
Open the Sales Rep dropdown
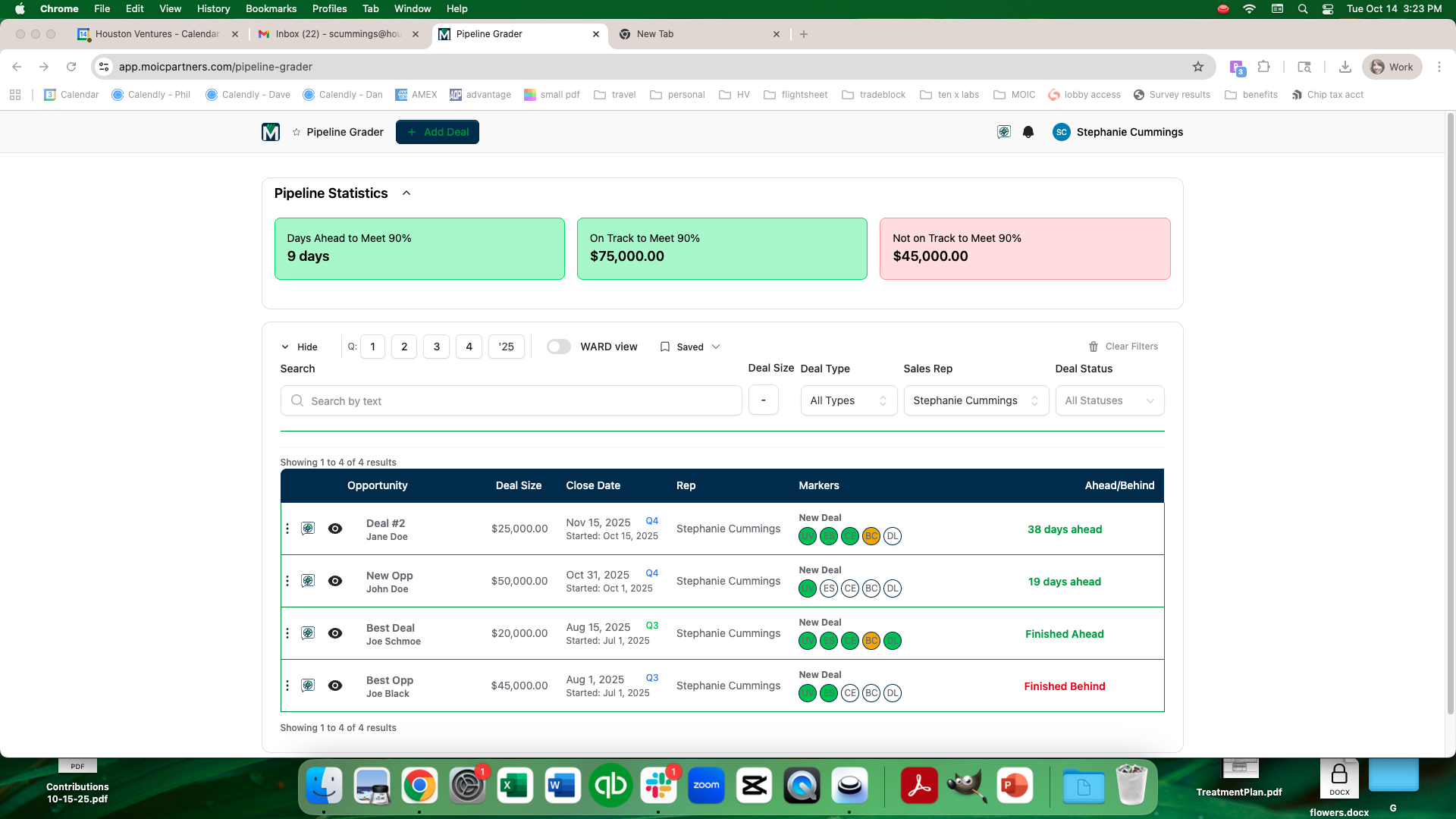(x=975, y=400)
